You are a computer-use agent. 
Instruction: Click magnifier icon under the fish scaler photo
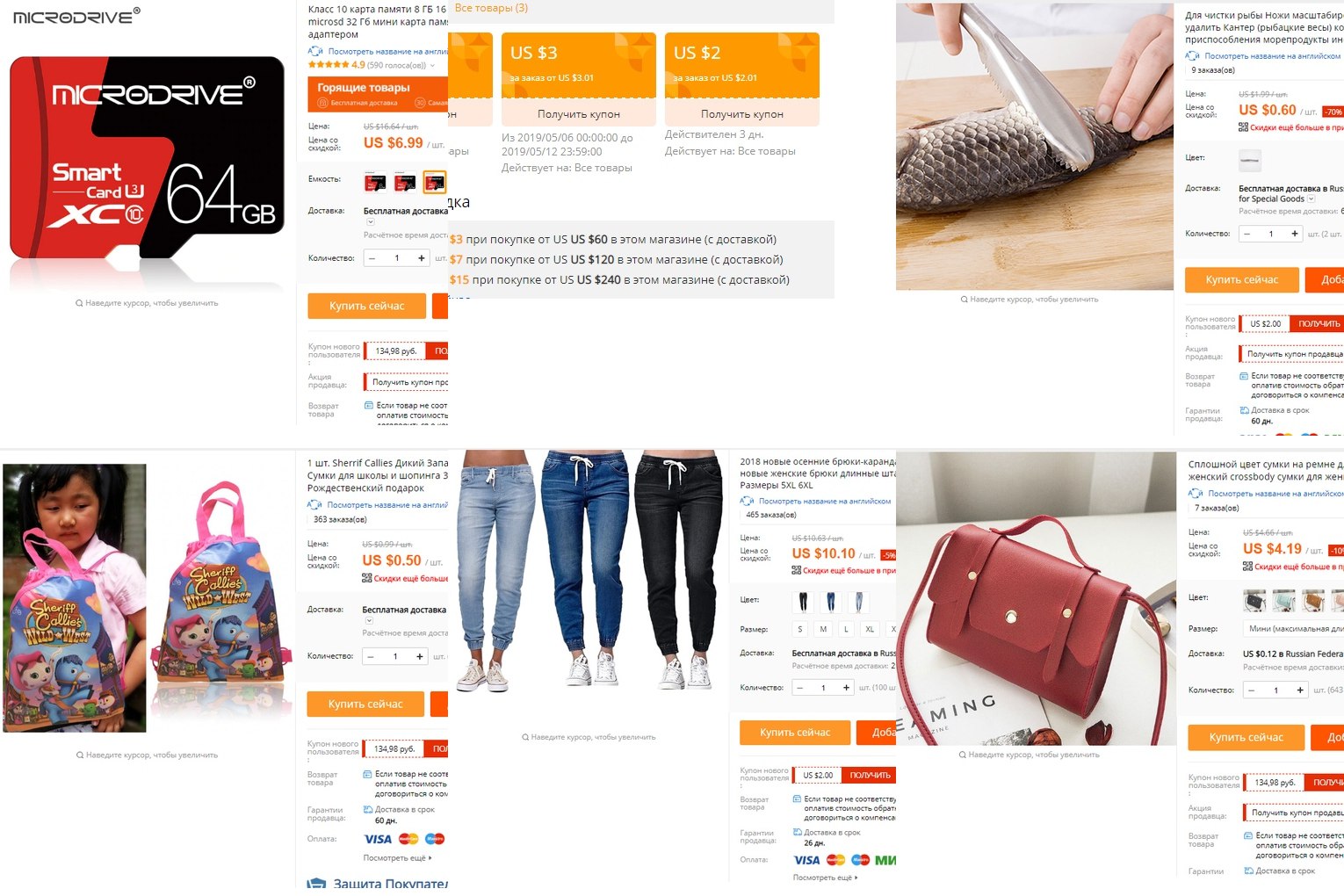pyautogui.click(x=965, y=300)
